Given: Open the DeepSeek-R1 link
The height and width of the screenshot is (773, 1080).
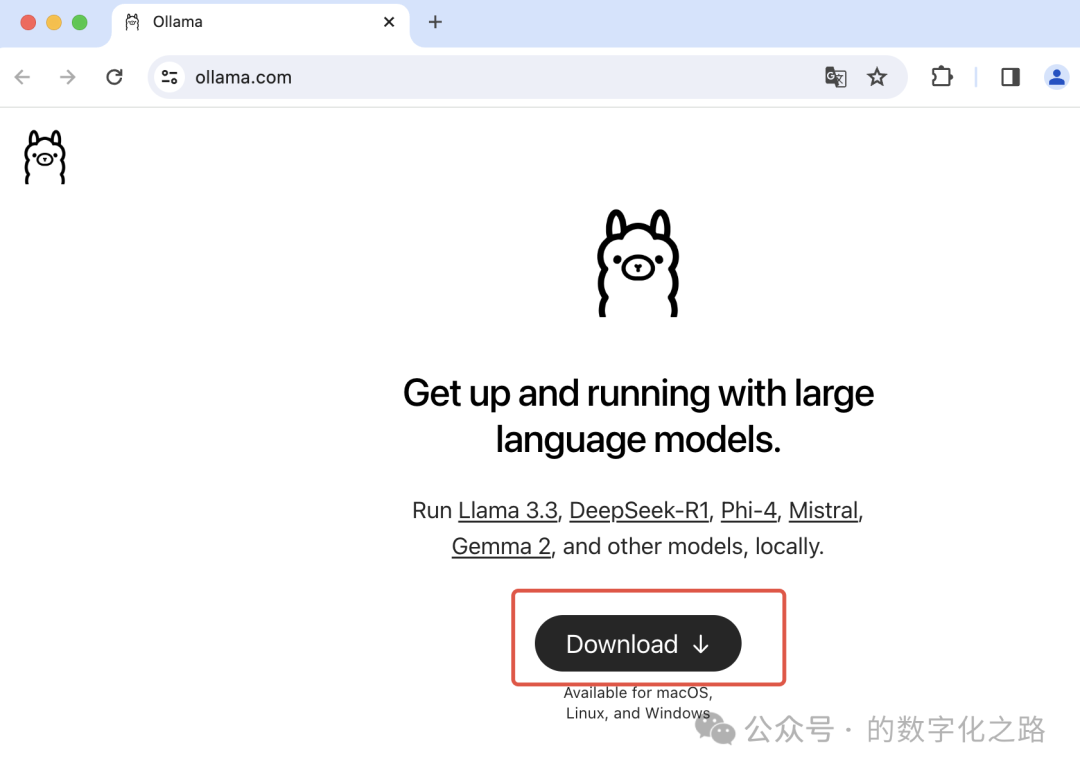Looking at the screenshot, I should coord(639,510).
